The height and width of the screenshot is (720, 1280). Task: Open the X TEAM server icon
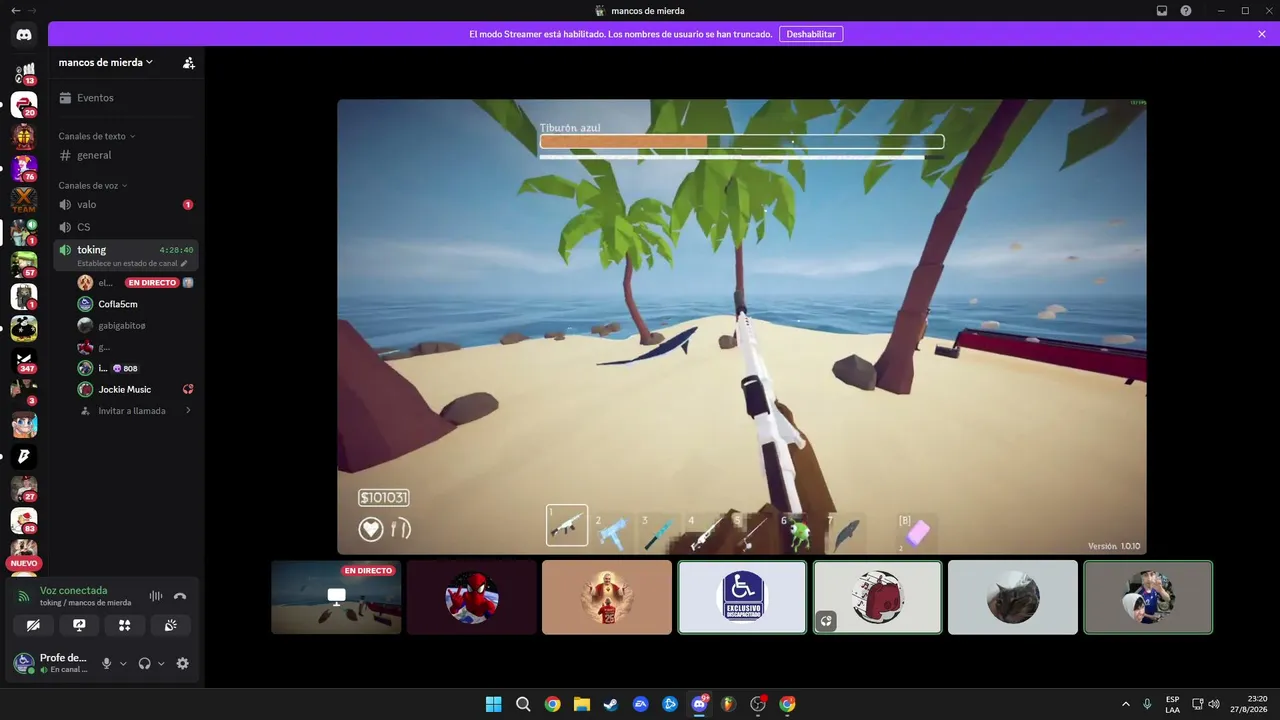click(x=24, y=200)
